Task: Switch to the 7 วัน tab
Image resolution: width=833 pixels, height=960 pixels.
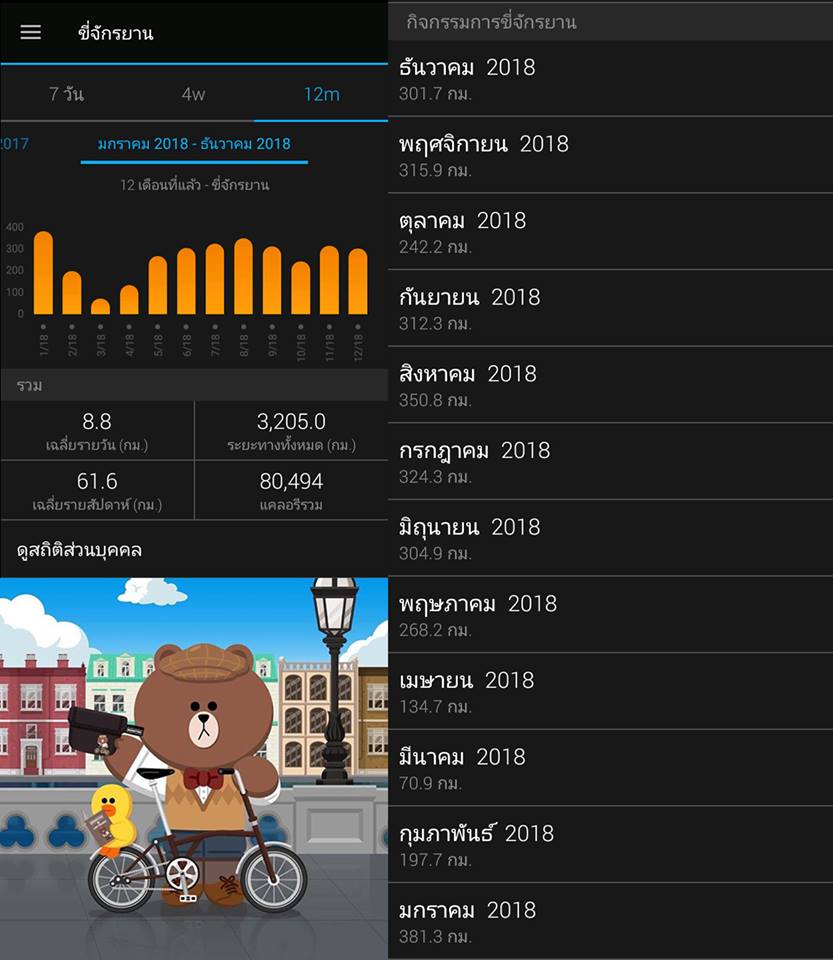Action: (x=66, y=94)
